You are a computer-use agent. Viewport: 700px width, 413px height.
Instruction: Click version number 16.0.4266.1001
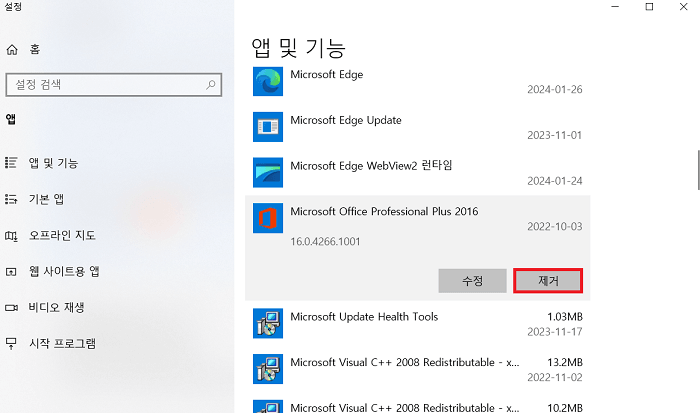(325, 242)
